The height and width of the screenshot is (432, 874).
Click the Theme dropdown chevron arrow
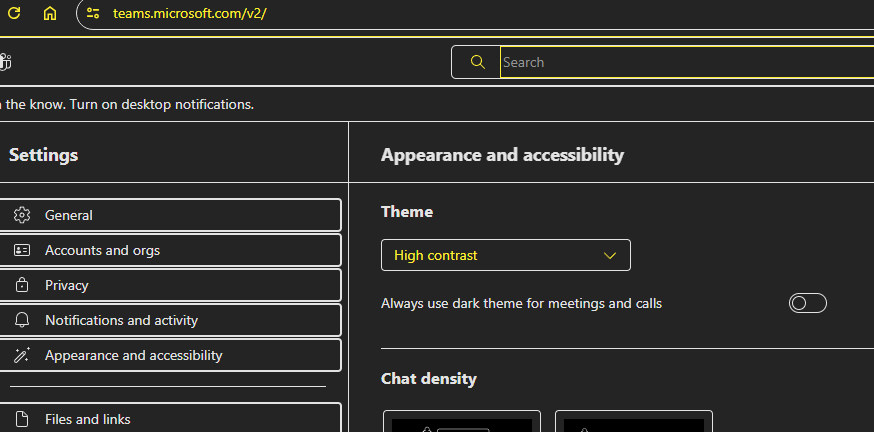click(x=610, y=256)
